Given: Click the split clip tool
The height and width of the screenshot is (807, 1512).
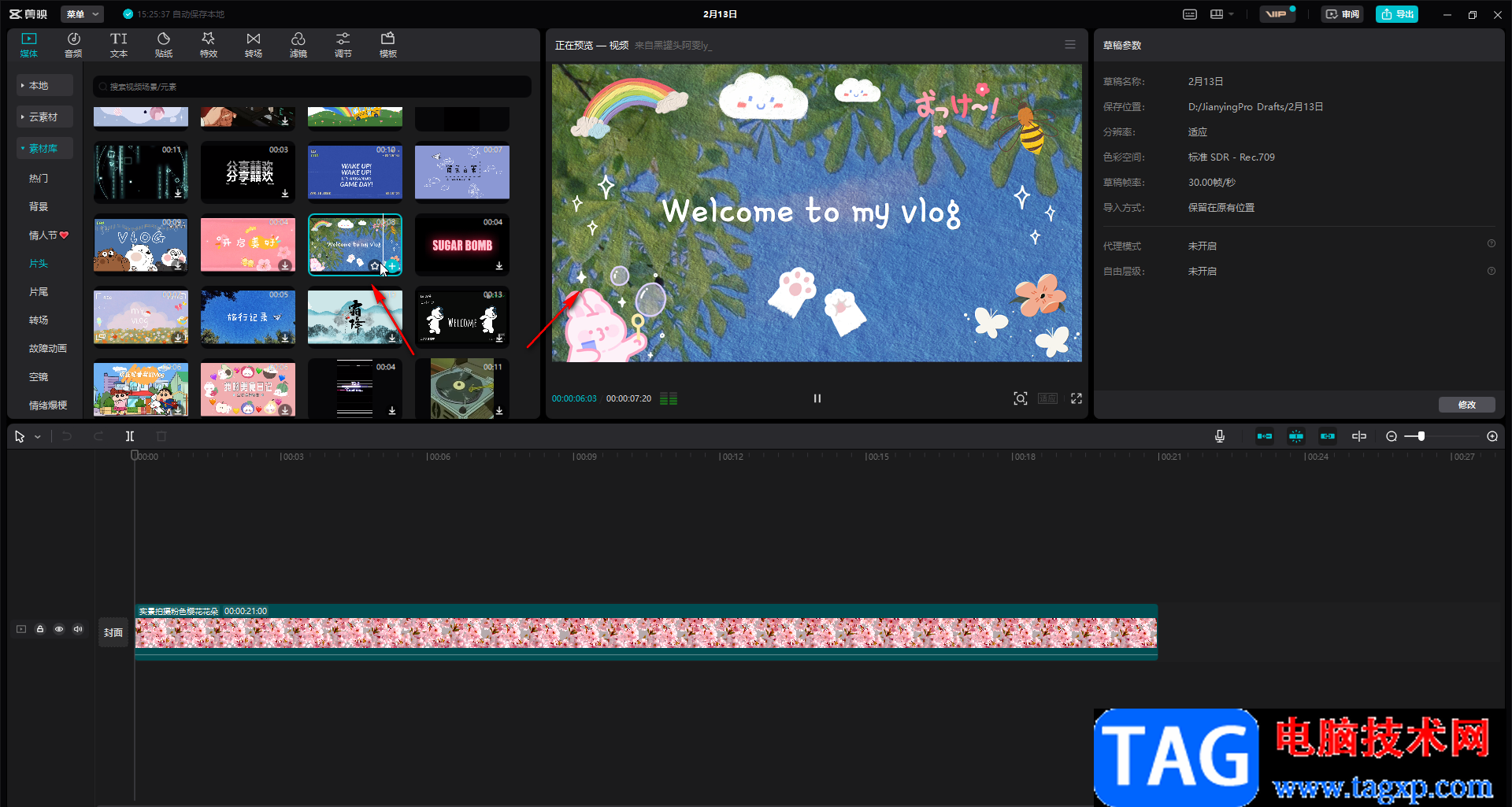Looking at the screenshot, I should tap(130, 436).
